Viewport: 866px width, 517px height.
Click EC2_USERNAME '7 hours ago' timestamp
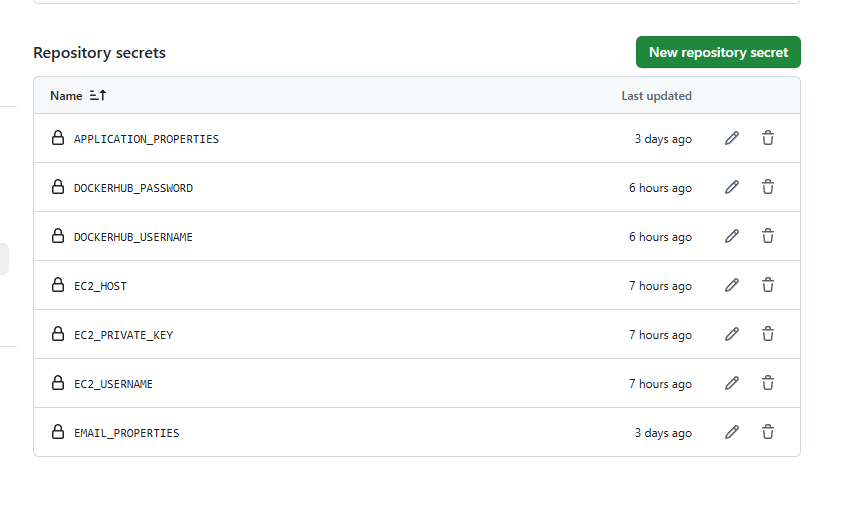(660, 384)
